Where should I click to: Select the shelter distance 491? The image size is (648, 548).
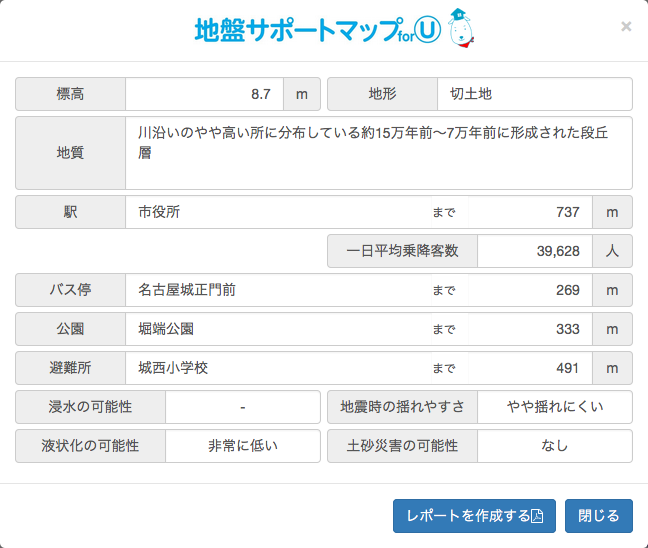pyautogui.click(x=567, y=368)
